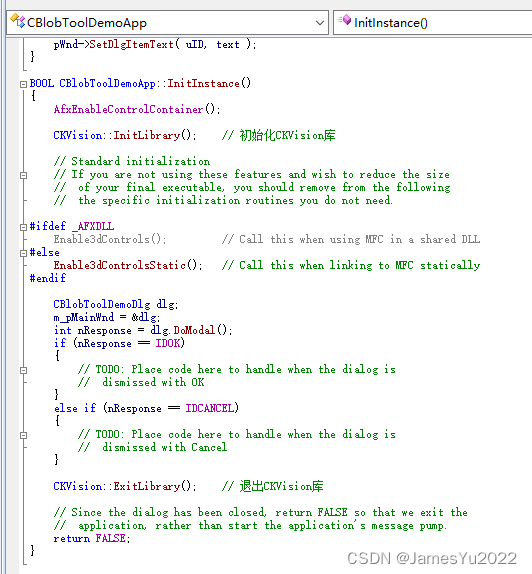Collapse the #ifdef _AFXDLL region
Screen dimensions: 532x574
[23, 227]
